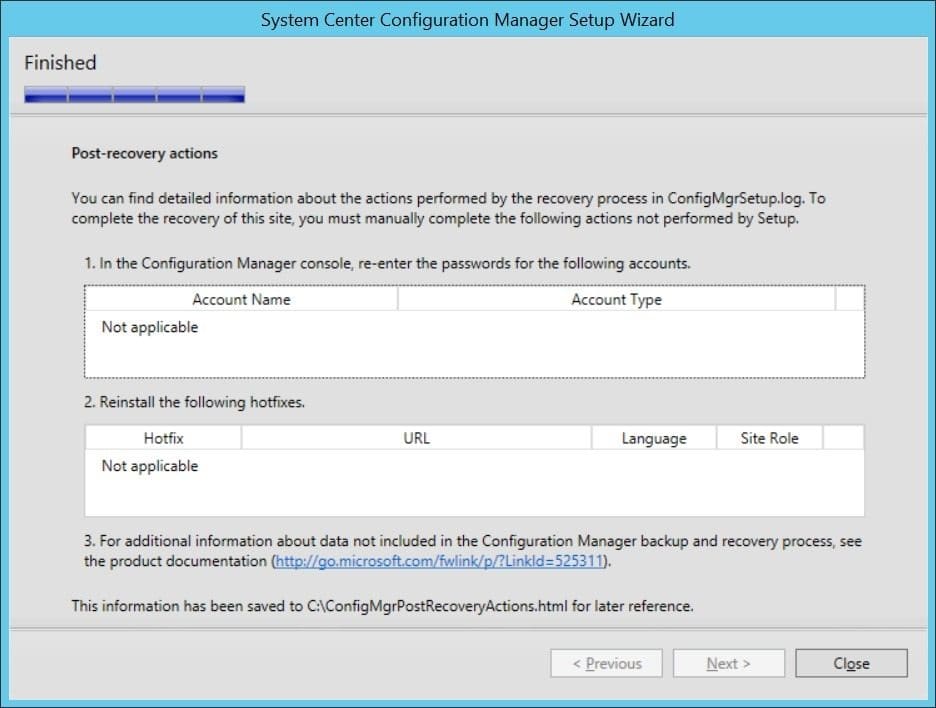This screenshot has width=936, height=708.
Task: Click the Account Type column header
Action: click(x=616, y=299)
